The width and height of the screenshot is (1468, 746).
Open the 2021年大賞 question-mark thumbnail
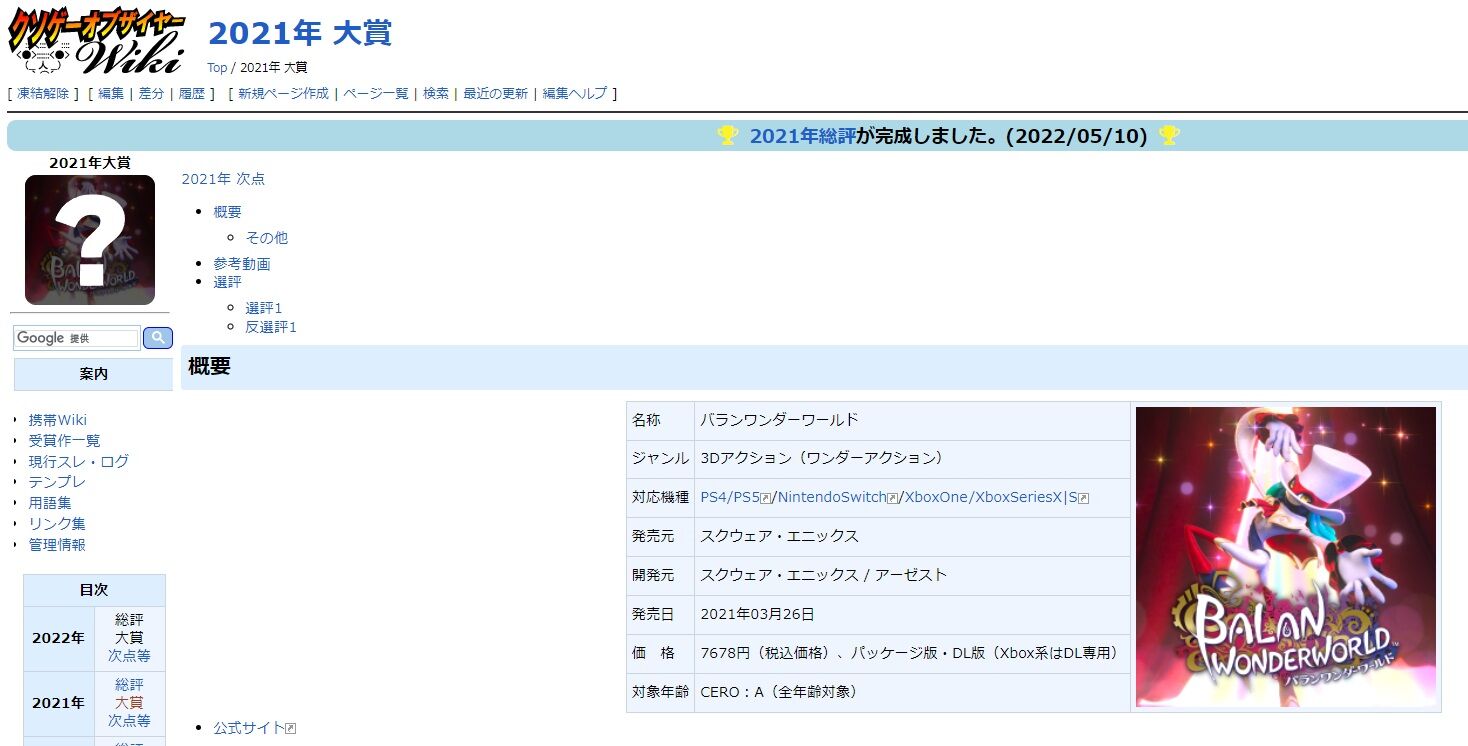coord(90,240)
